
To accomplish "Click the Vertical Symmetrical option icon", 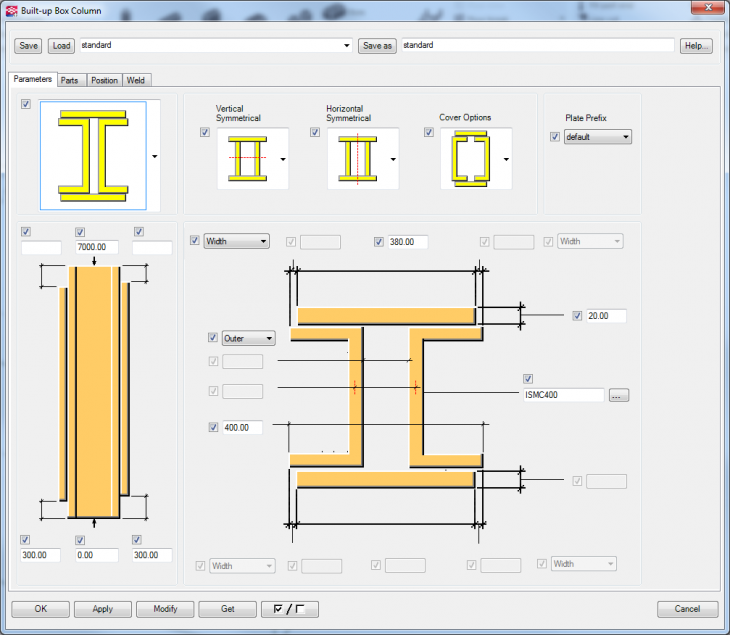I will [246, 158].
